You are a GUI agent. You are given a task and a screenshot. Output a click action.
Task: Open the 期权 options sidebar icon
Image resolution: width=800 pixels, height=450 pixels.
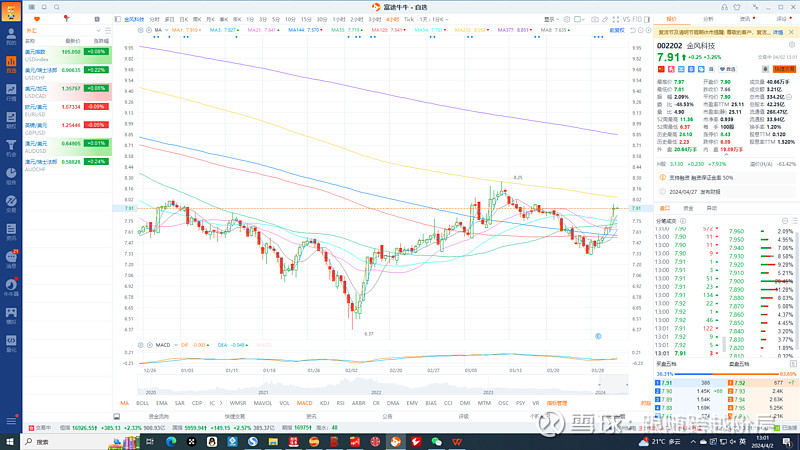tap(11, 120)
